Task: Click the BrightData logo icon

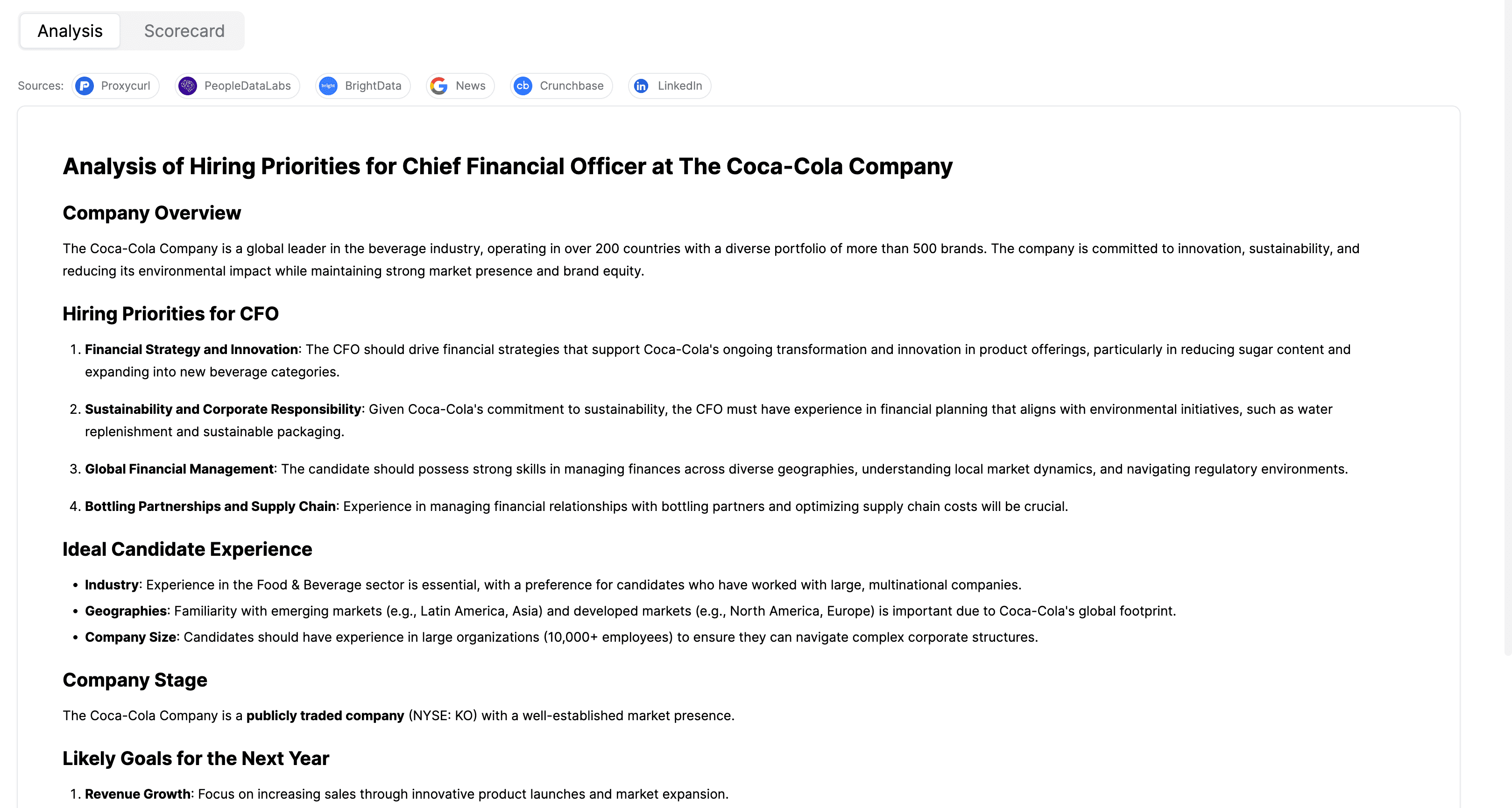Action: click(328, 86)
